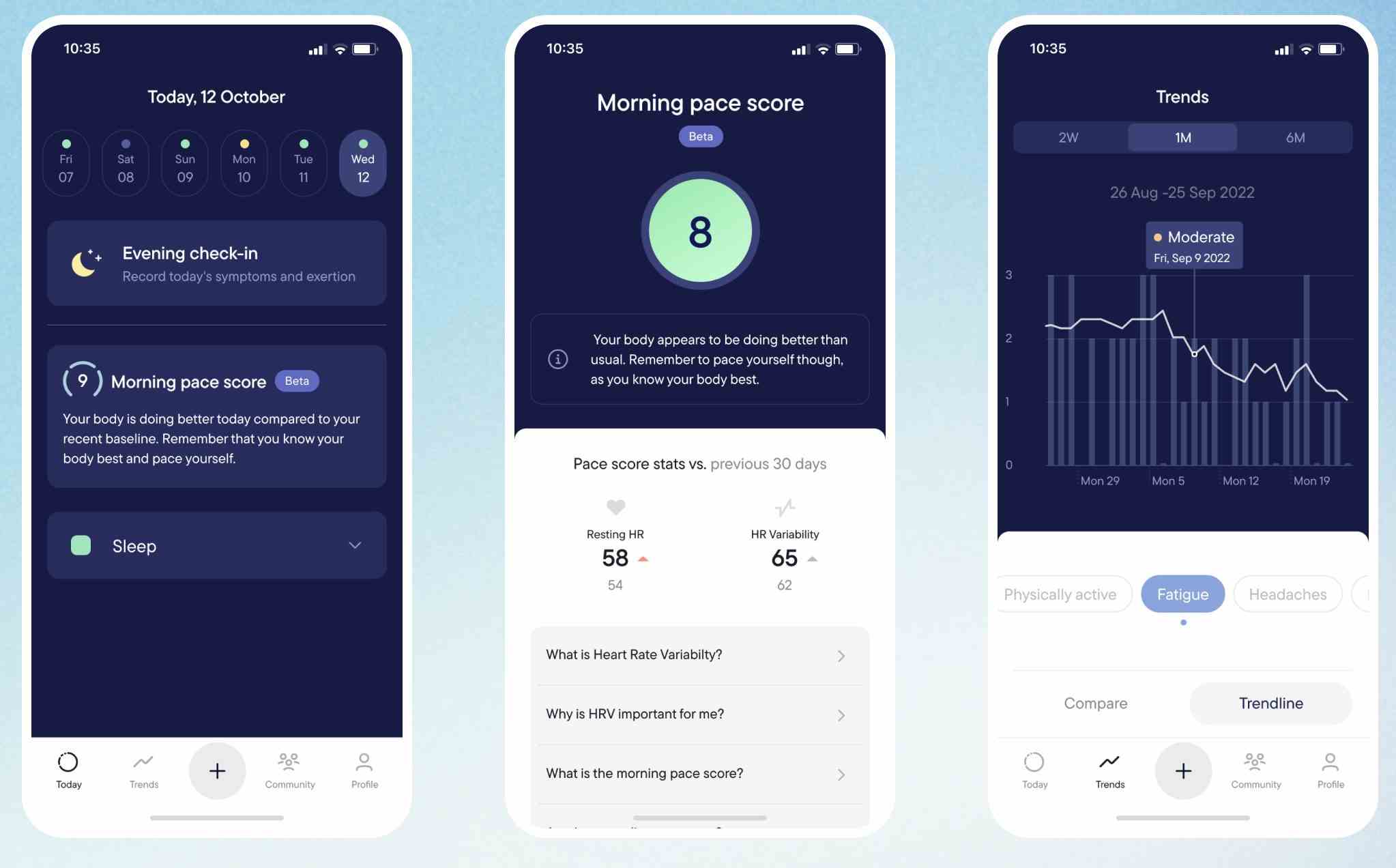The image size is (1396, 868).
Task: Expand Why is HRV important for me
Action: point(699,714)
